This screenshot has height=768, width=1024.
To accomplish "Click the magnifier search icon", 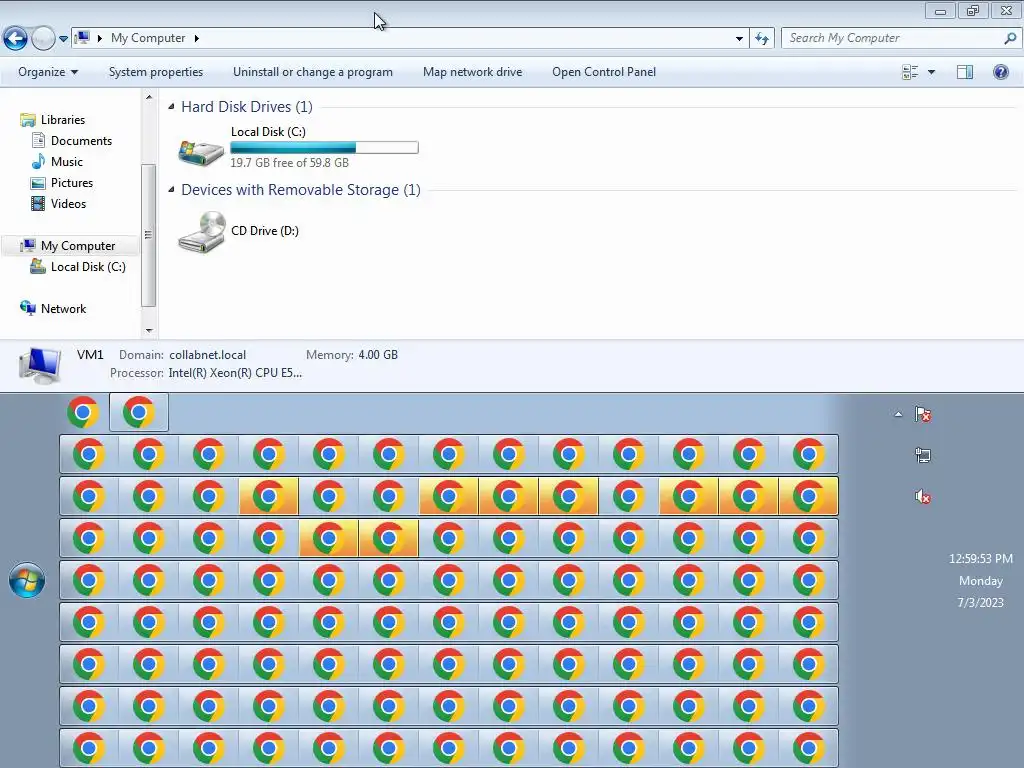I will click(1010, 38).
